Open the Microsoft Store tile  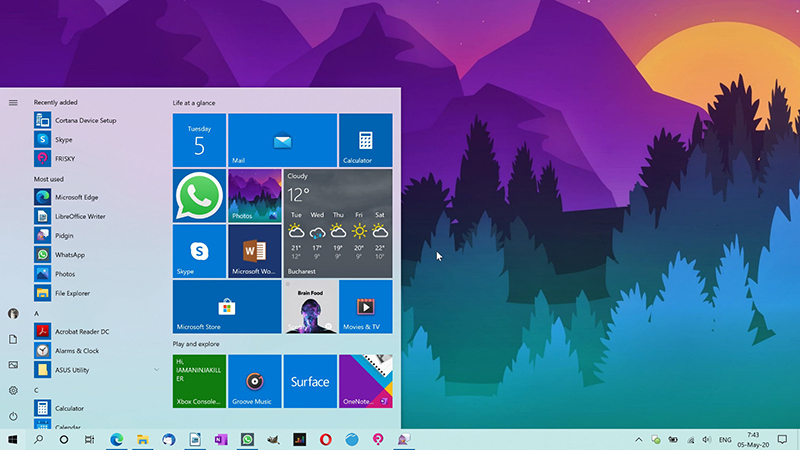click(227, 307)
